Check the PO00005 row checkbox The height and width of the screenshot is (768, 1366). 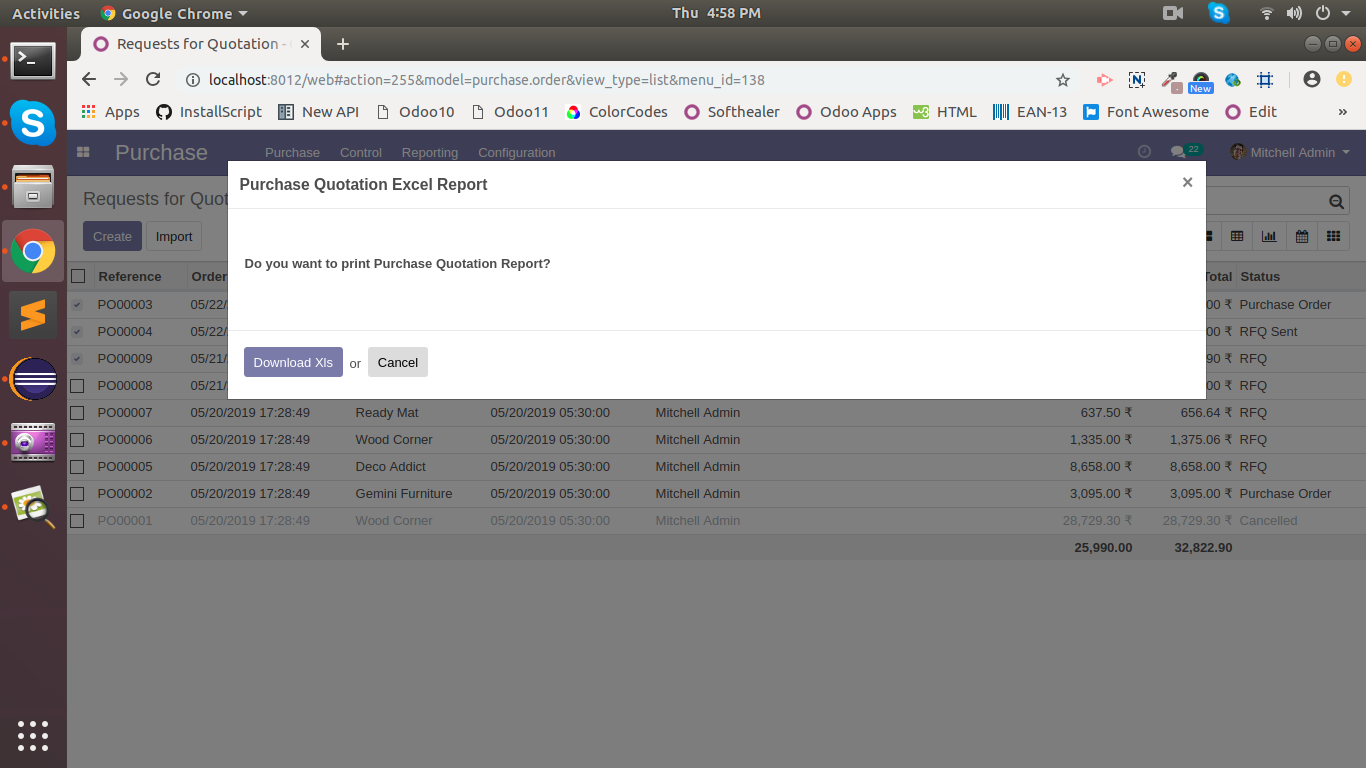click(77, 467)
